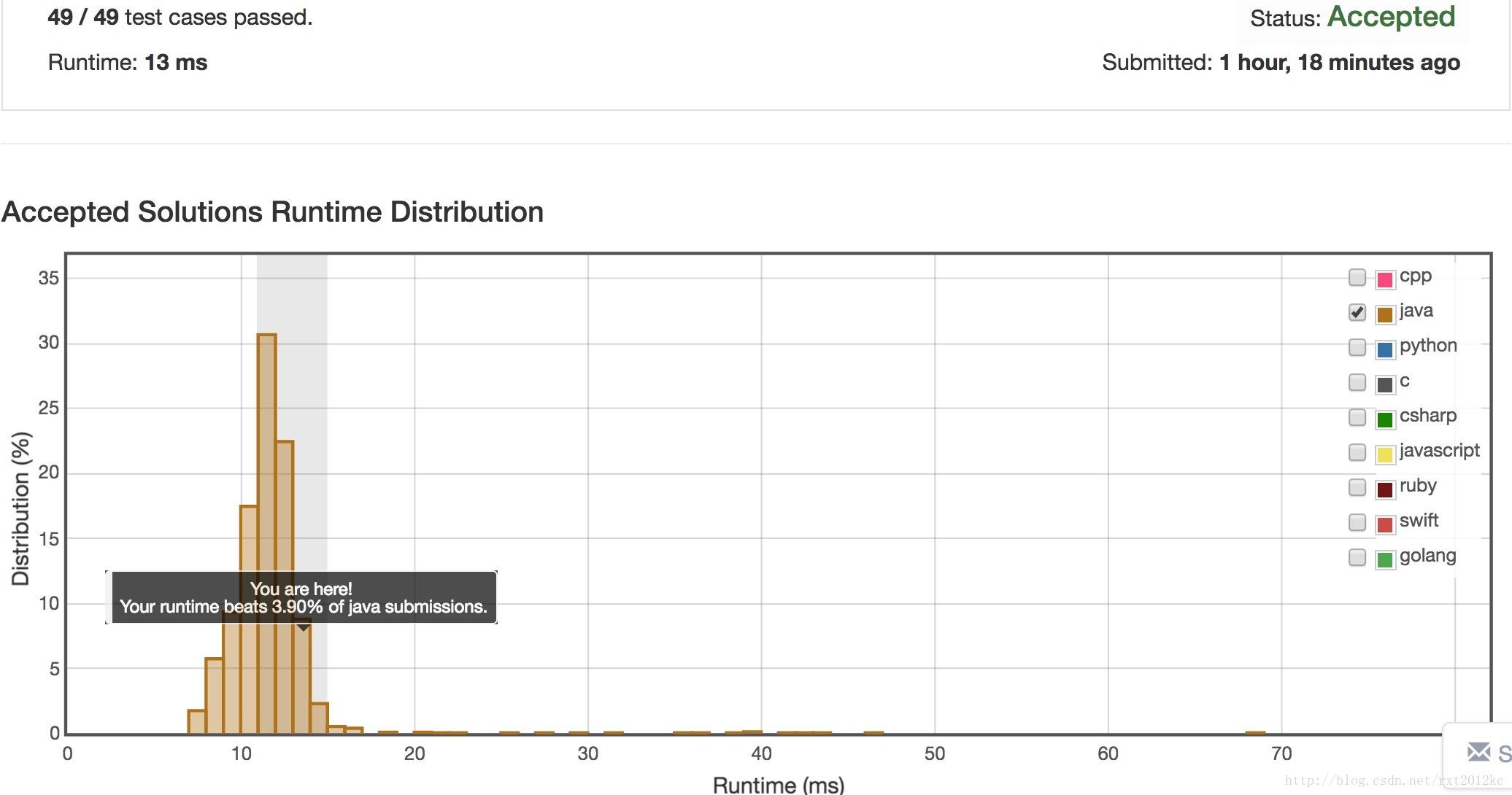Click the Accepted status text
The height and width of the screenshot is (795, 1512).
point(1391,17)
